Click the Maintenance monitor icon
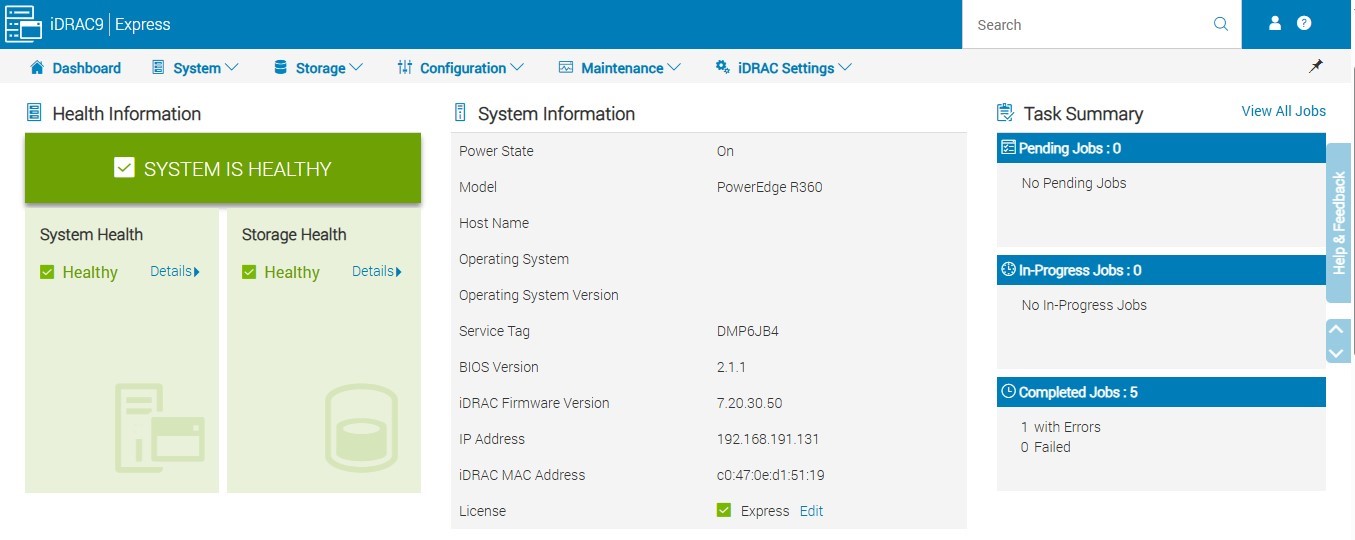1355x540 pixels. point(566,67)
